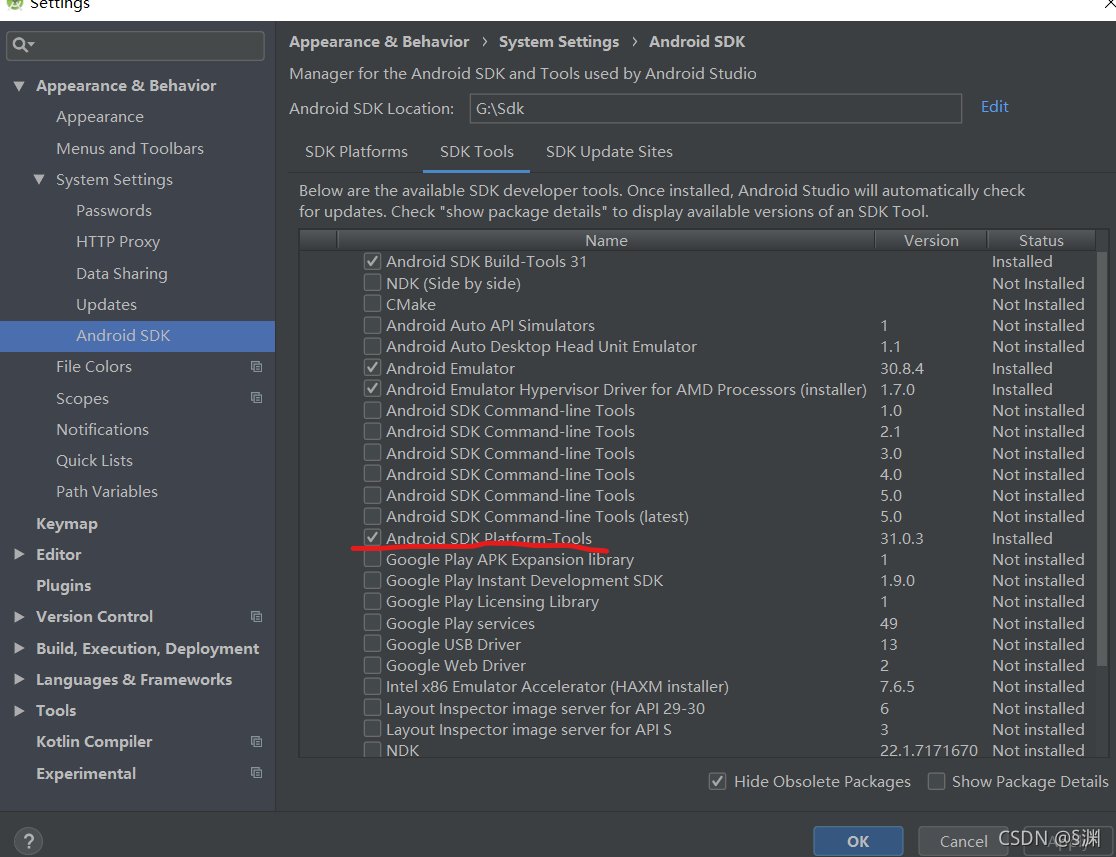Check the NDK (Side by side) checkbox
Viewport: 1116px width, 857px height.
tap(372, 283)
